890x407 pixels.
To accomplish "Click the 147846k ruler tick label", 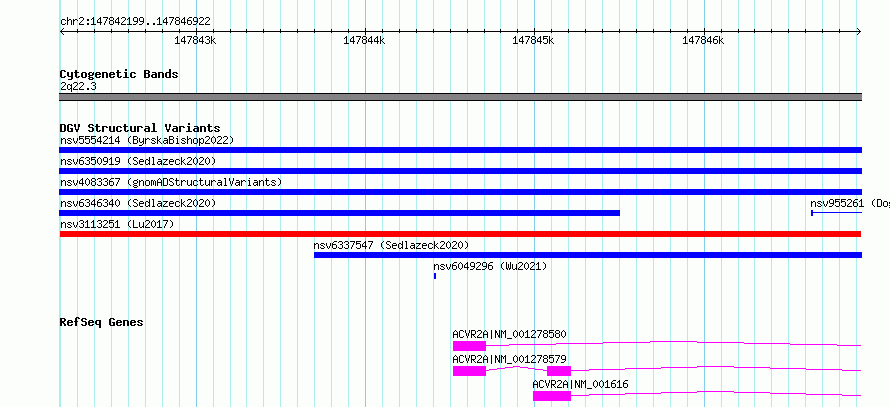I will (703, 40).
